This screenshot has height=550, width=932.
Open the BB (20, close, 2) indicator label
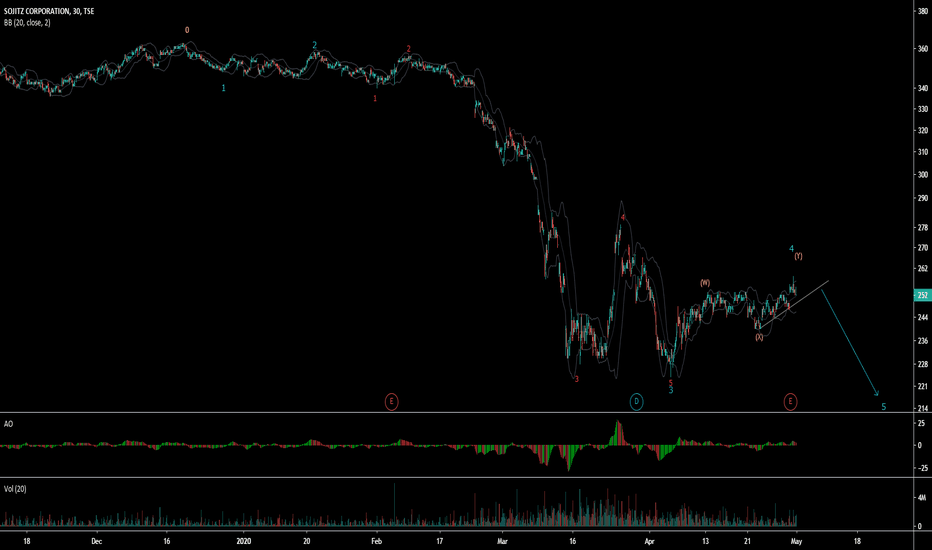(27, 23)
